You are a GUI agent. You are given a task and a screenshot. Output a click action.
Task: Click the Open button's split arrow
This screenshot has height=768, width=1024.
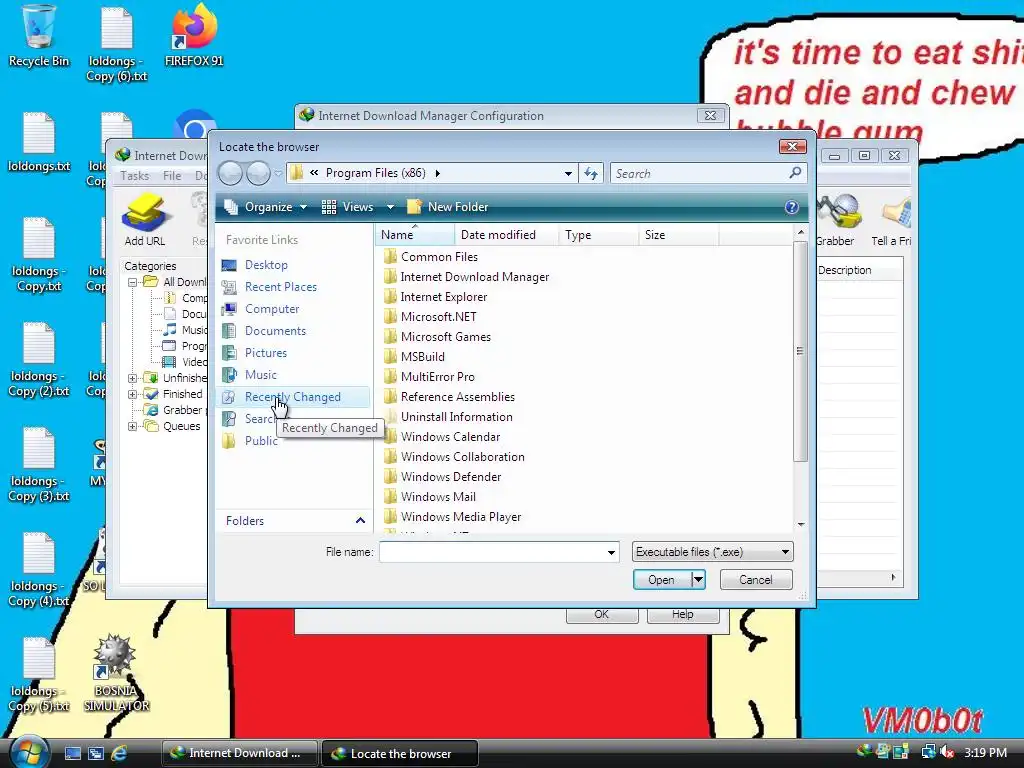tap(699, 579)
